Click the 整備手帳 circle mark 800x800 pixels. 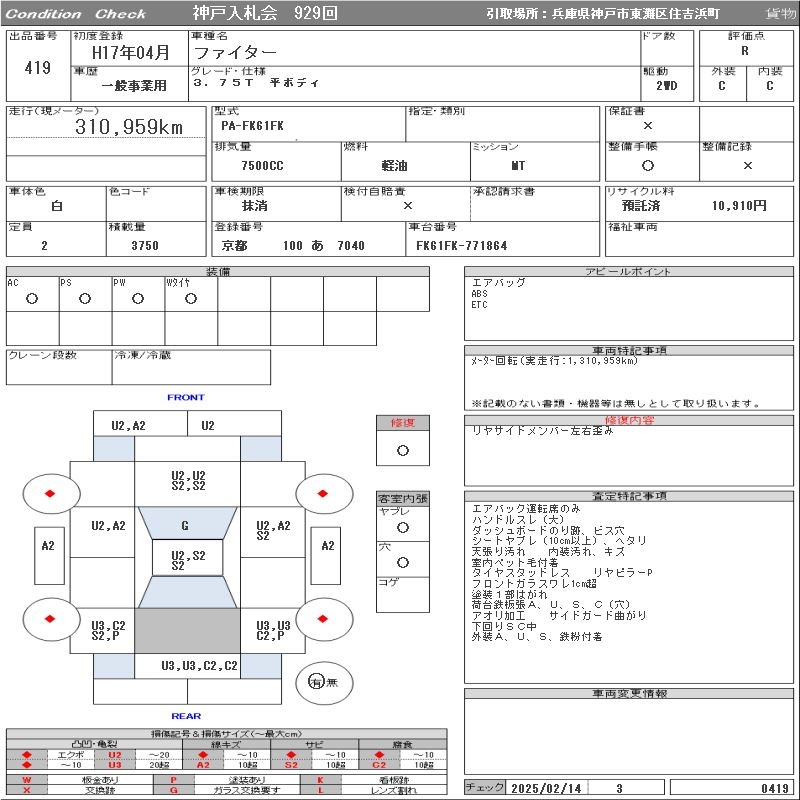[648, 165]
